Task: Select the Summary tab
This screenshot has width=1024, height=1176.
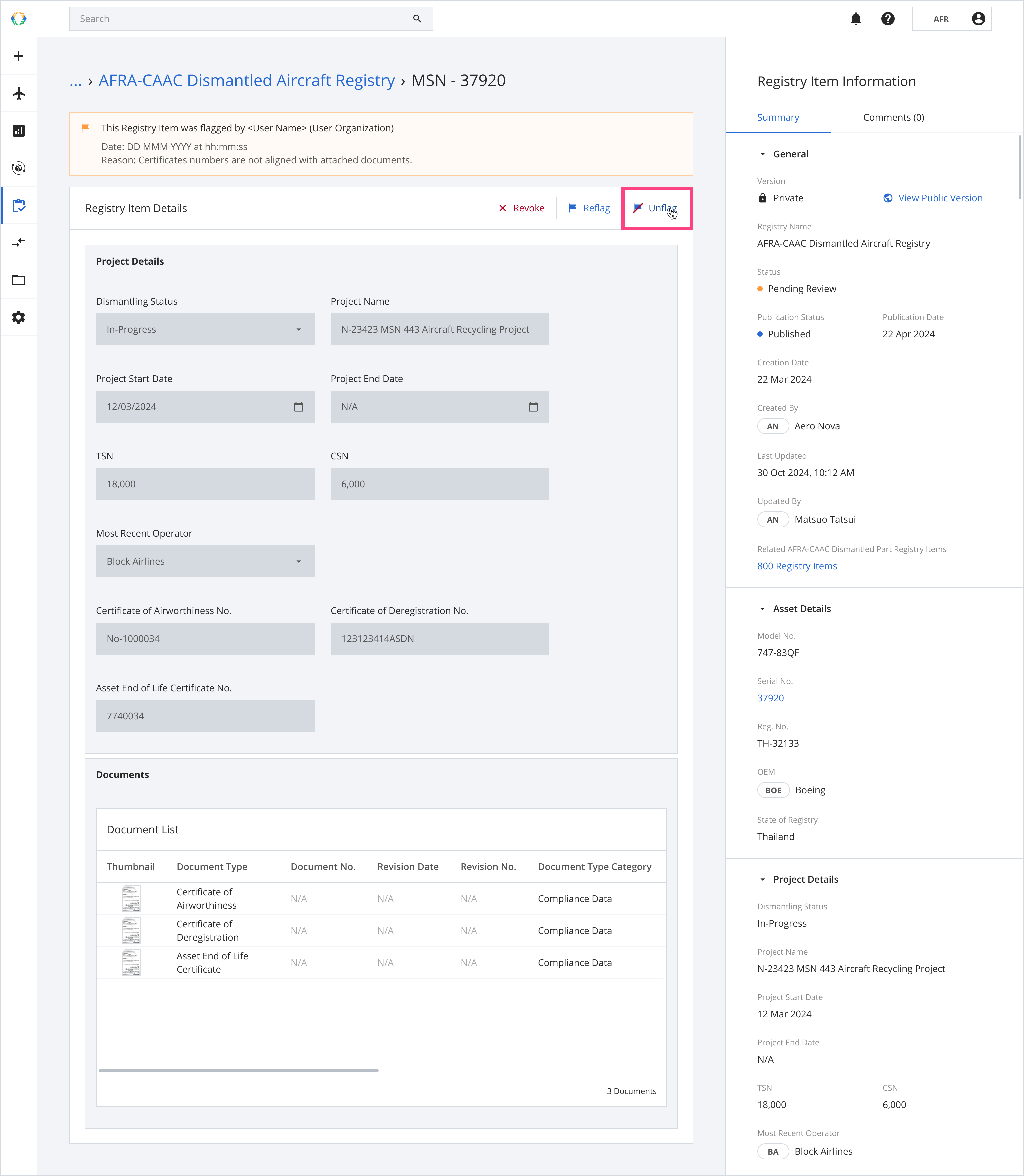Action: [x=778, y=117]
